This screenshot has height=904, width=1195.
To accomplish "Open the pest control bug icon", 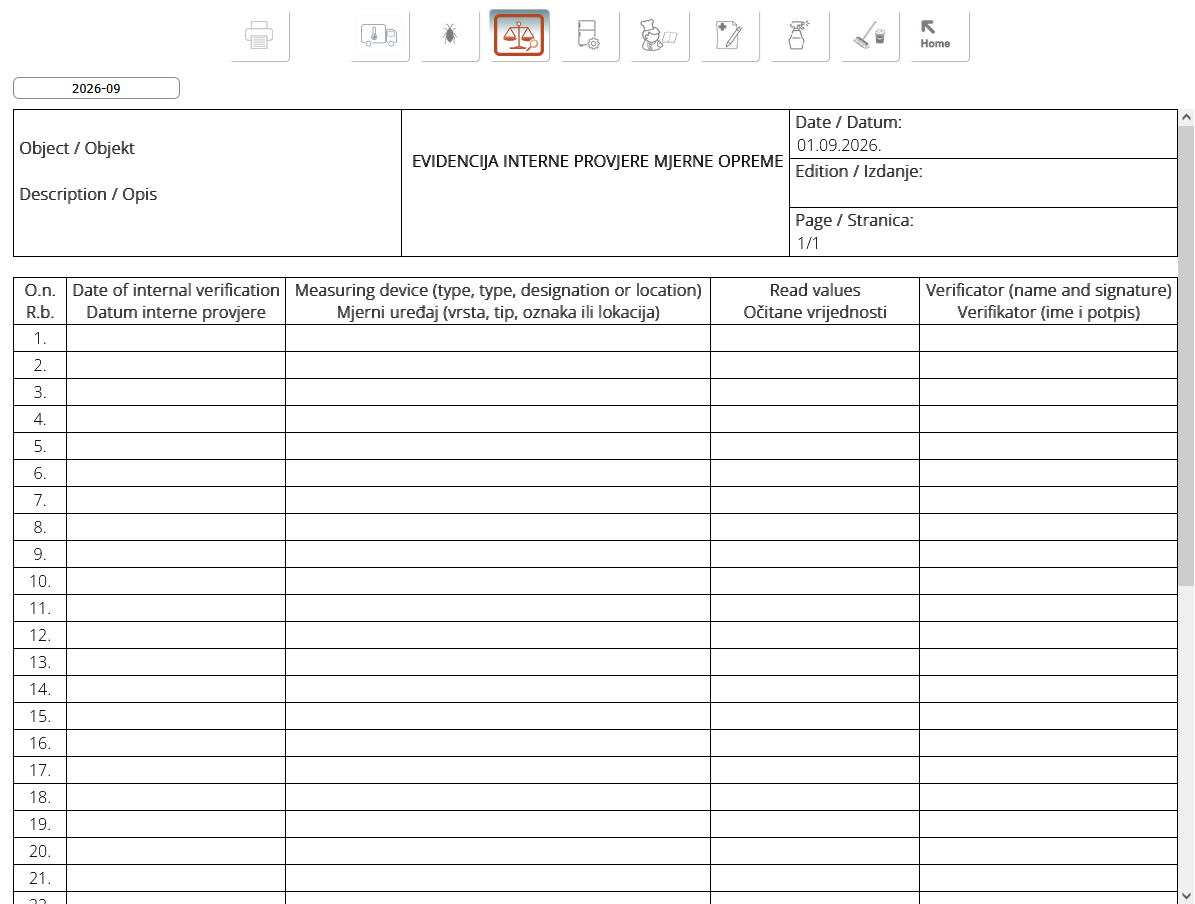I will click(x=450, y=36).
